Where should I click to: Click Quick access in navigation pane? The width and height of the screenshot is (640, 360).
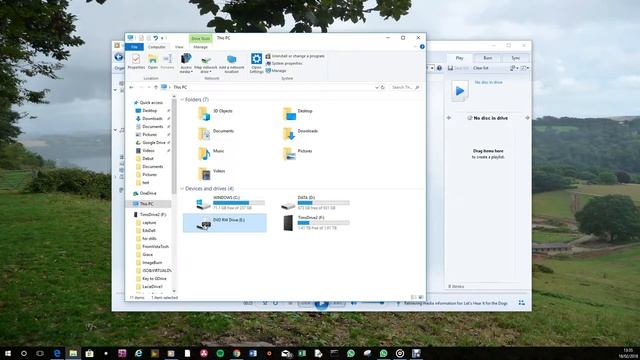[151, 102]
